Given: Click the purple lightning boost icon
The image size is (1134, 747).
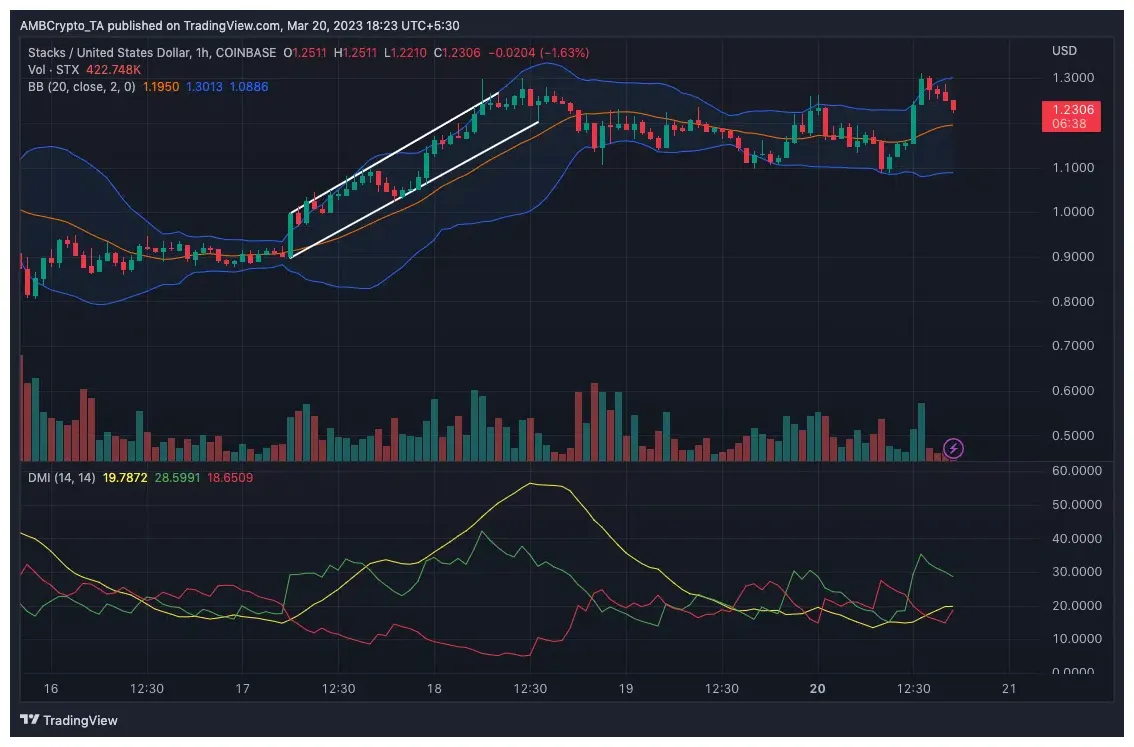Looking at the screenshot, I should click(953, 449).
